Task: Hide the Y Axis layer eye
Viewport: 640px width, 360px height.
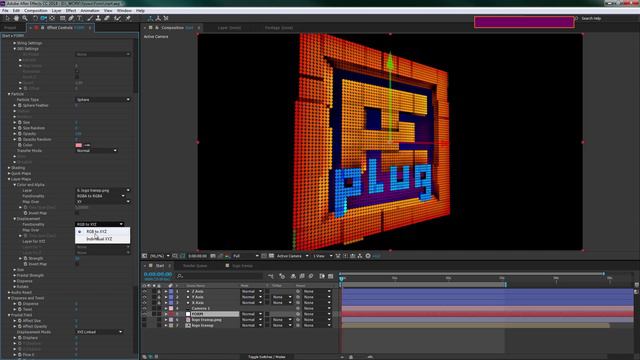Action: pos(144,297)
